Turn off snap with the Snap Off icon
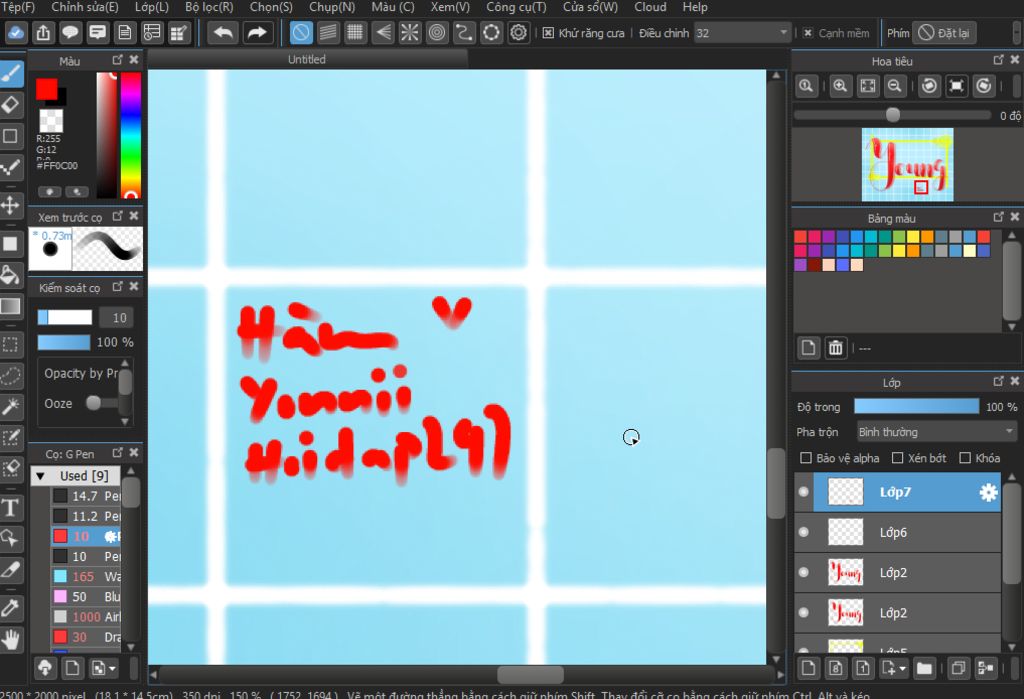The height and width of the screenshot is (699, 1024). tap(301, 32)
